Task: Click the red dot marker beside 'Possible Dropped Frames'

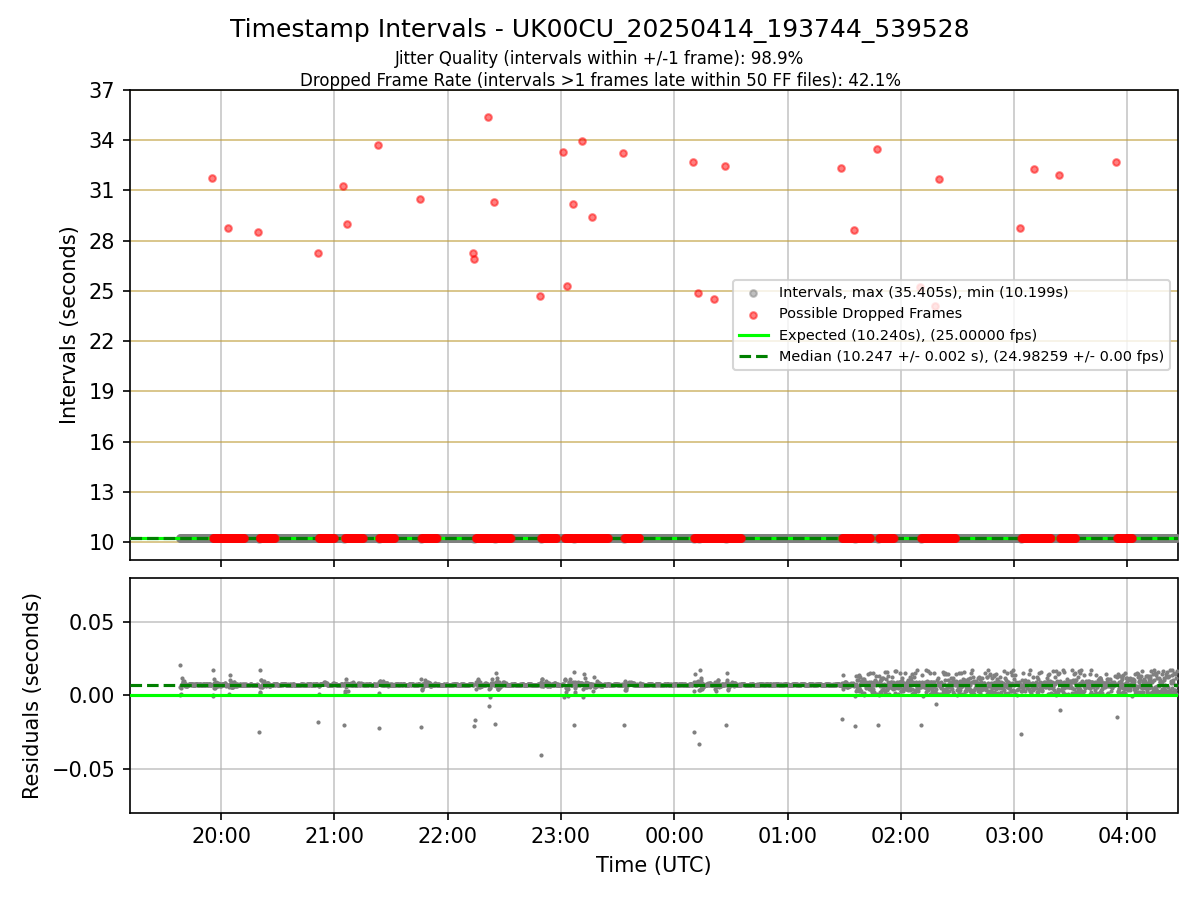Action: click(753, 314)
